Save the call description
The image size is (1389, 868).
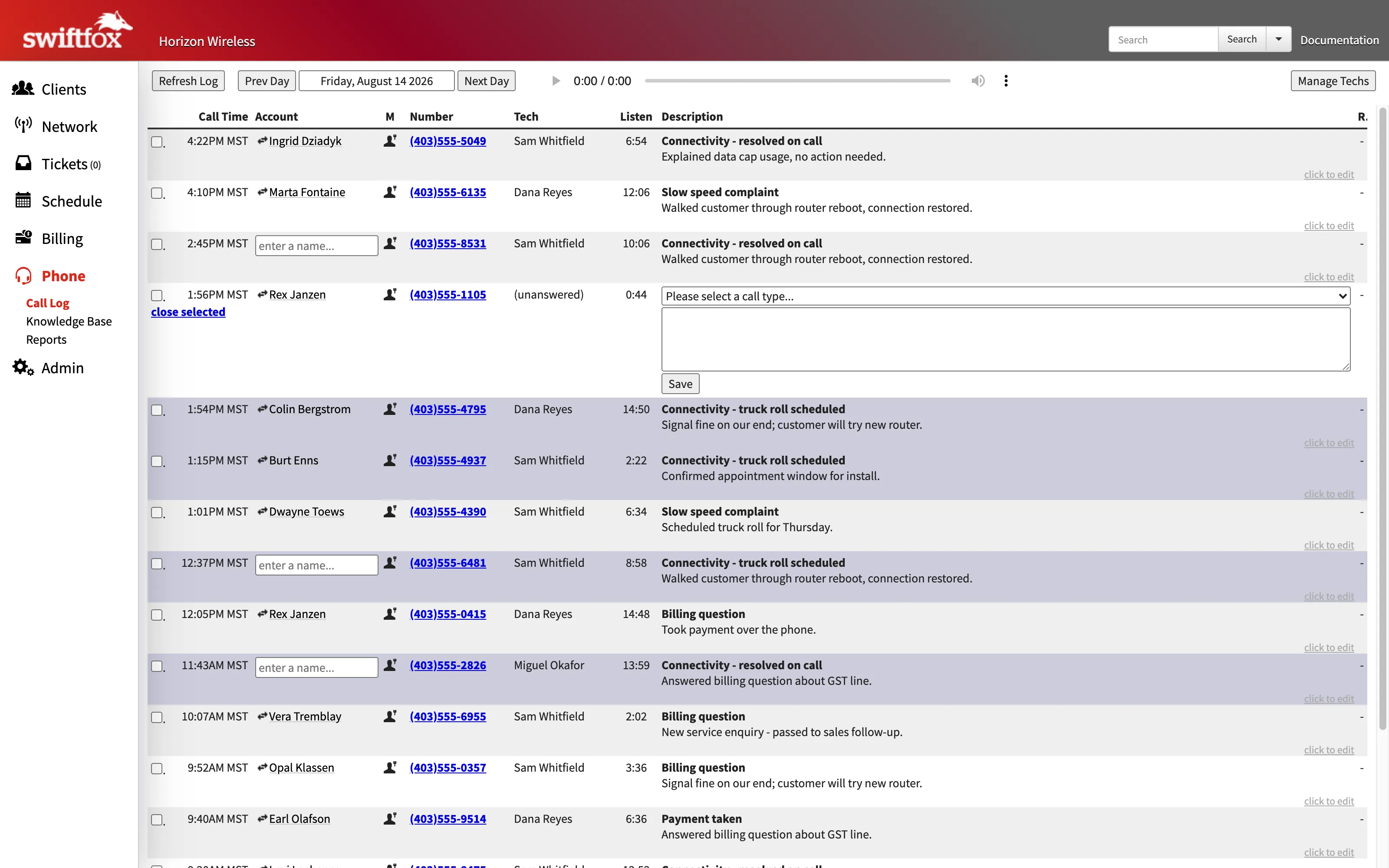[680, 384]
